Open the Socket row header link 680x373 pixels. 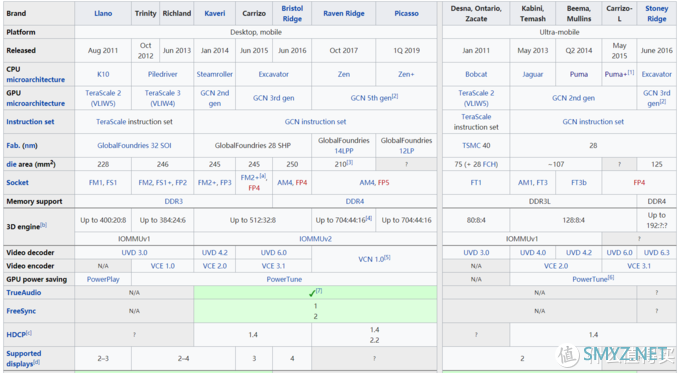click(17, 183)
